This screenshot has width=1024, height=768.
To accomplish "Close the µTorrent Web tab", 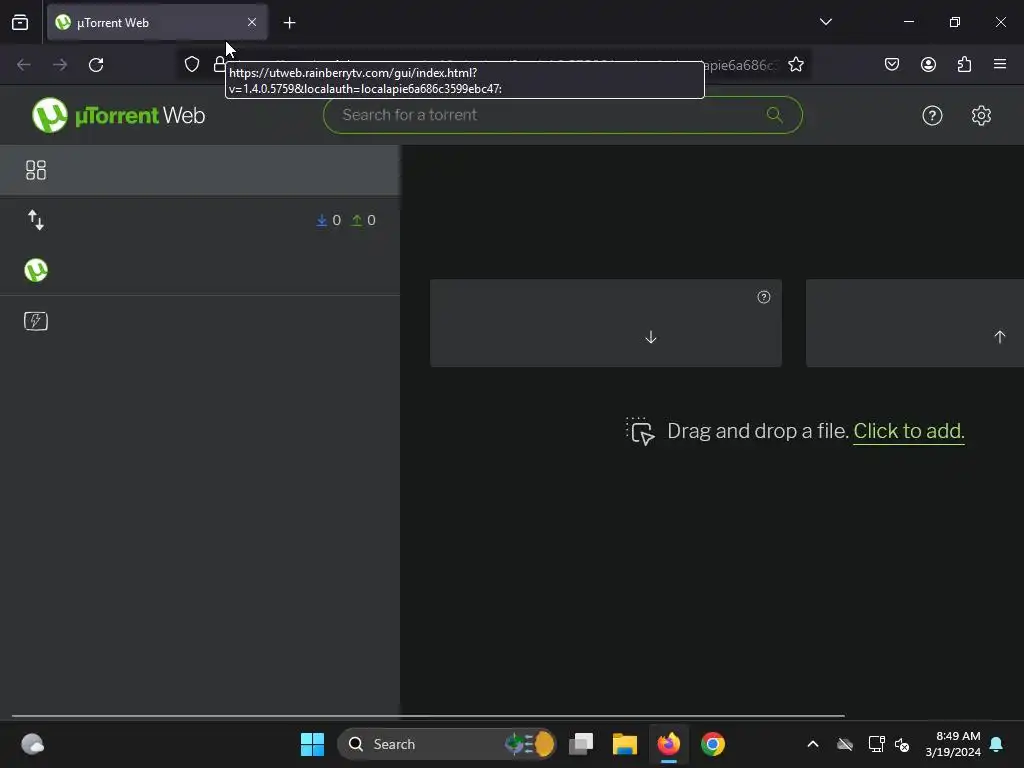I will 252,22.
